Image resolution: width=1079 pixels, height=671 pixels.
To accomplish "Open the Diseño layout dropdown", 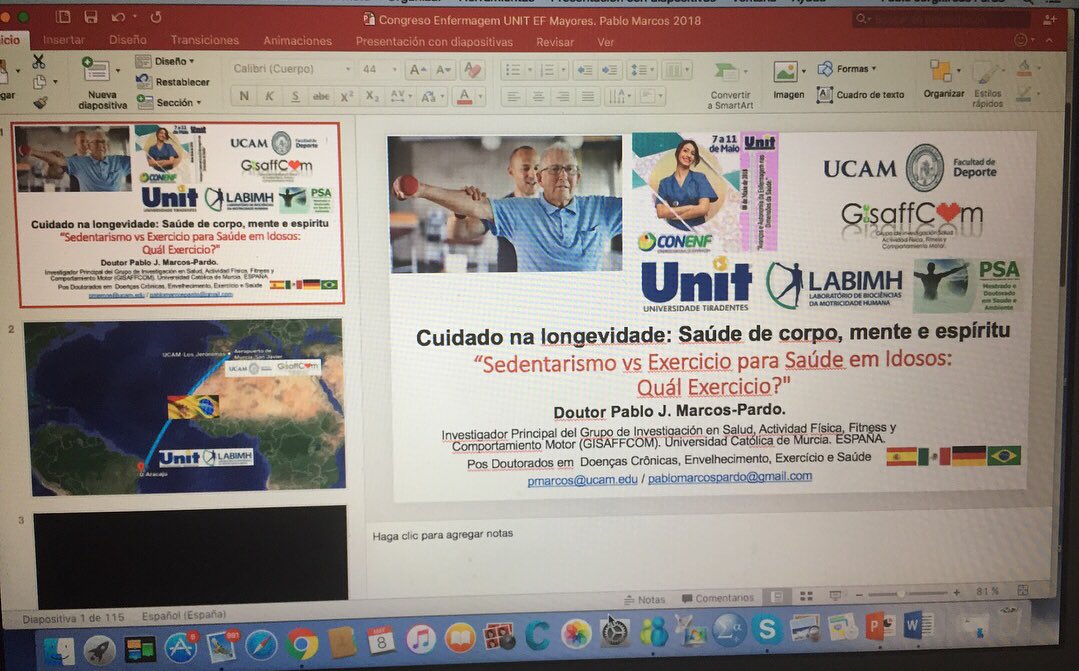I will pos(165,61).
